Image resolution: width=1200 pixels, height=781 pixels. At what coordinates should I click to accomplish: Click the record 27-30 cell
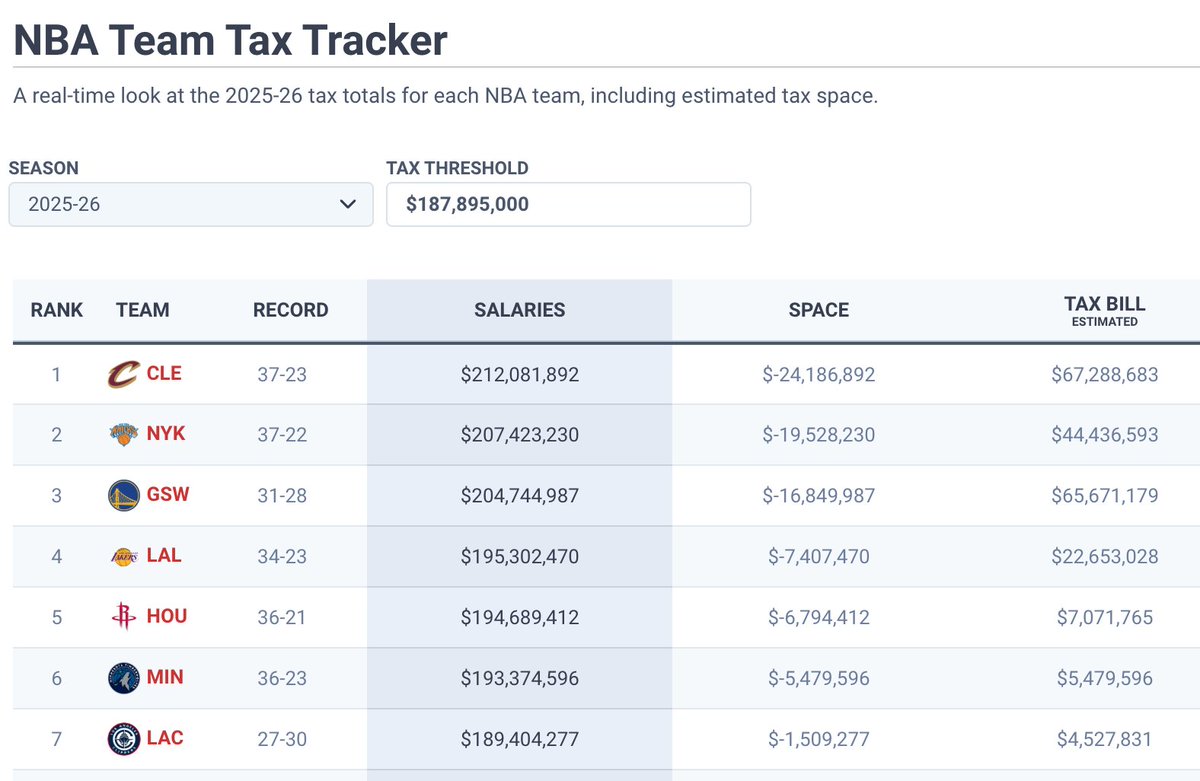(x=282, y=739)
